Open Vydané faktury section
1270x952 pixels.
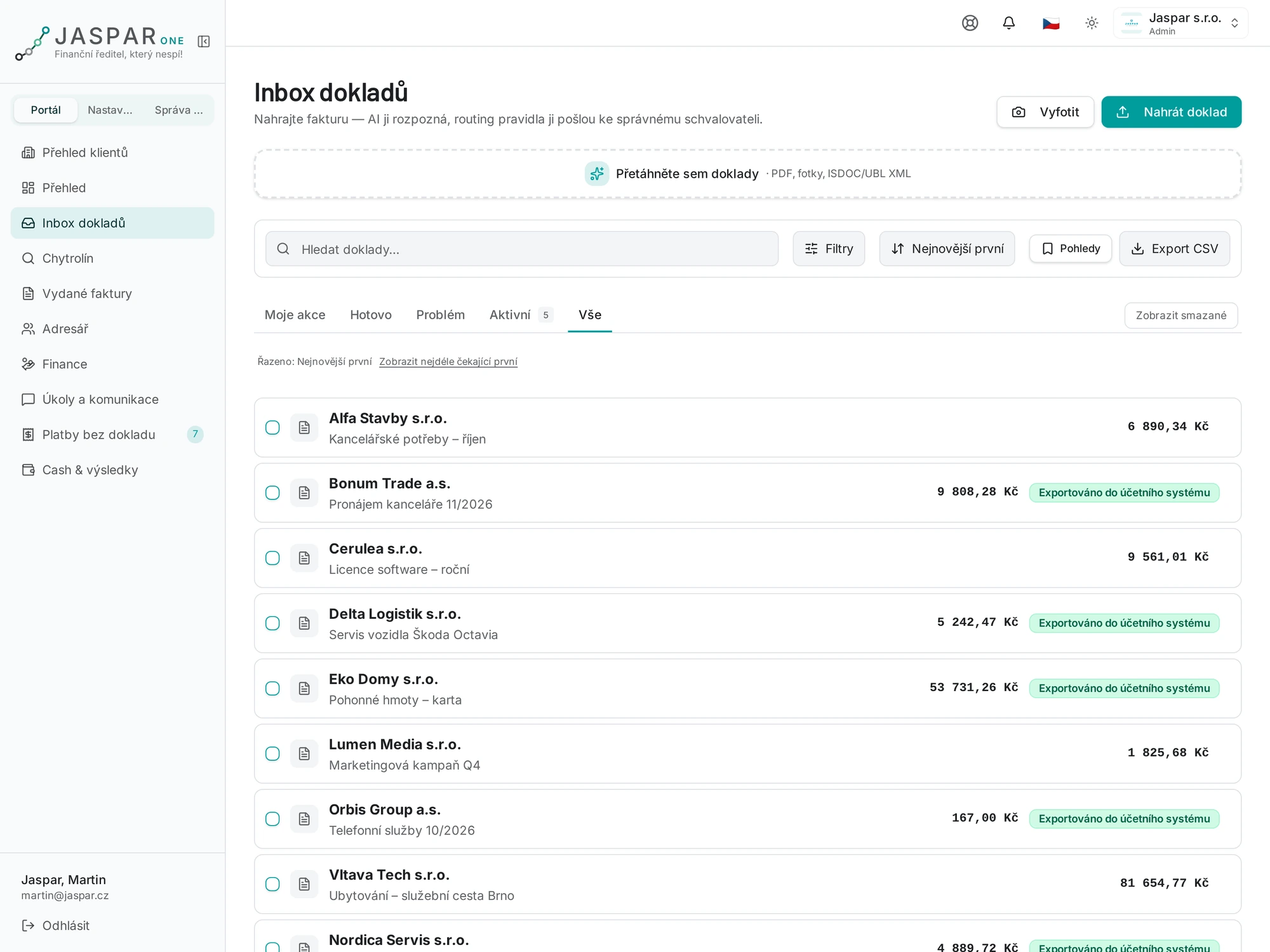tap(112, 293)
